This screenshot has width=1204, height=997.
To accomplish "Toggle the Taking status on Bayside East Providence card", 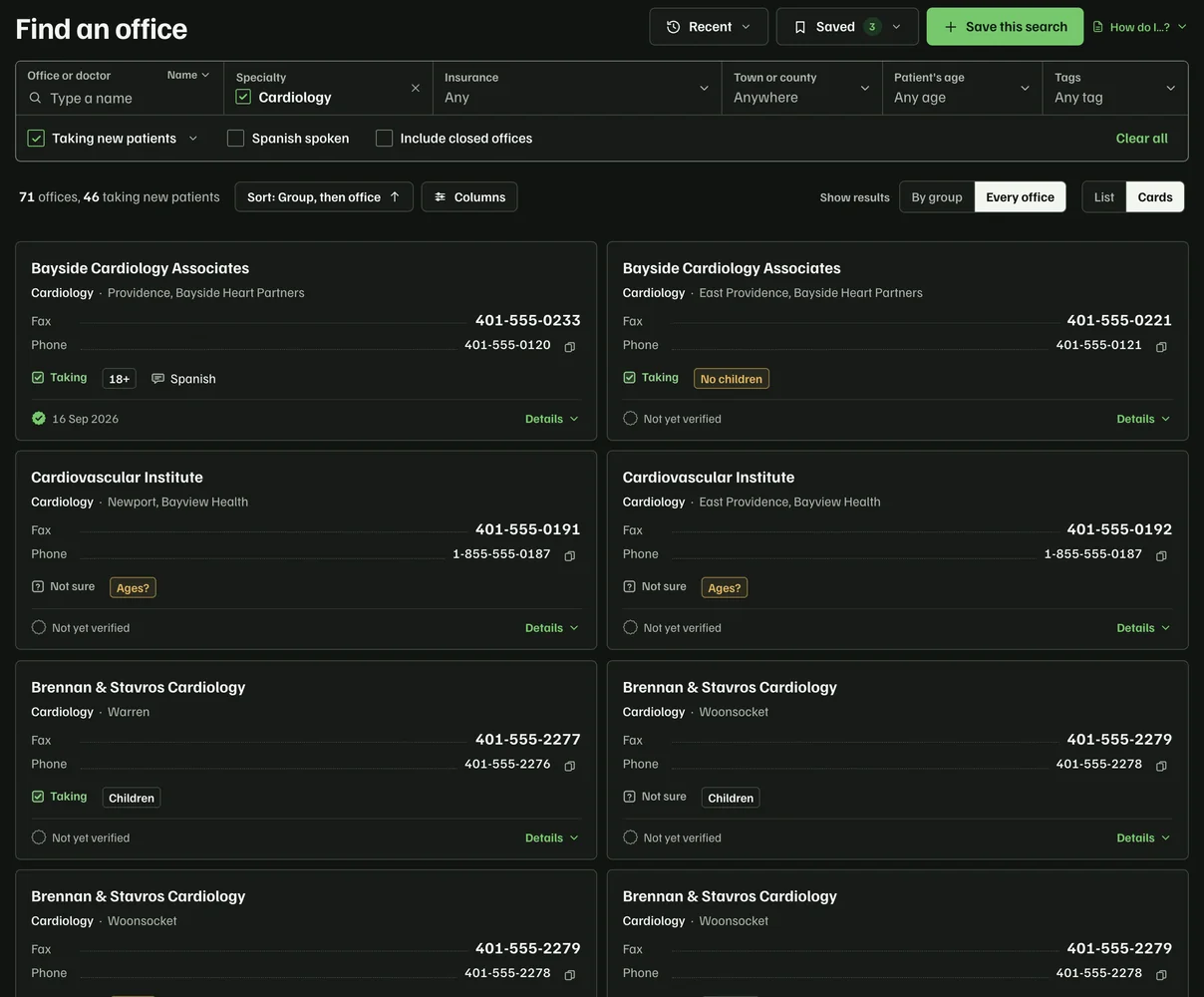I will [x=651, y=378].
